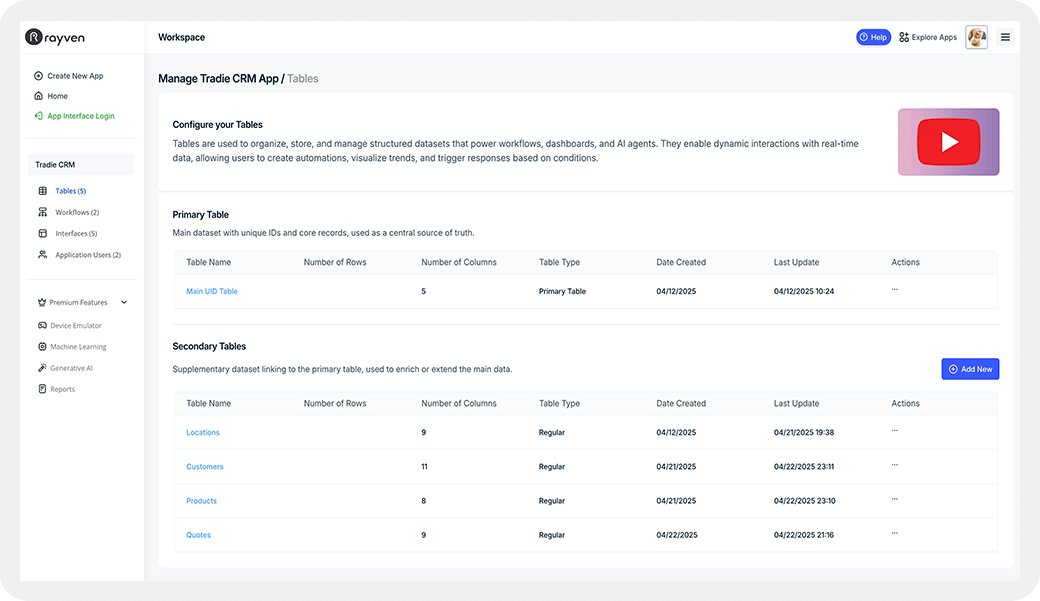The image size is (1040, 601).
Task: Open Explore Apps from the header
Action: point(927,37)
